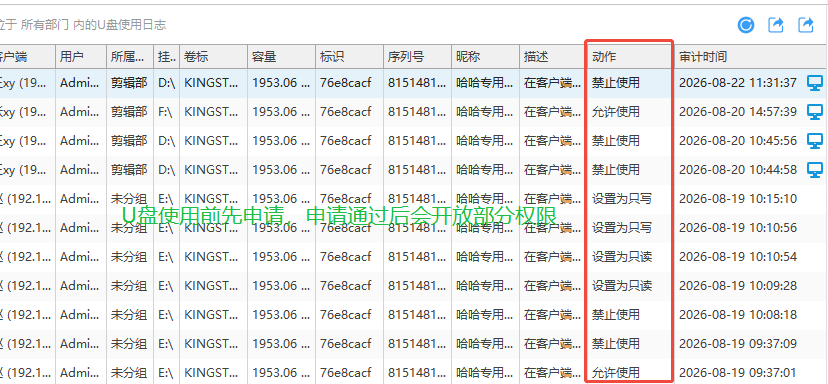Select the timestamp 2026-08-19 10:09:28

[738, 286]
